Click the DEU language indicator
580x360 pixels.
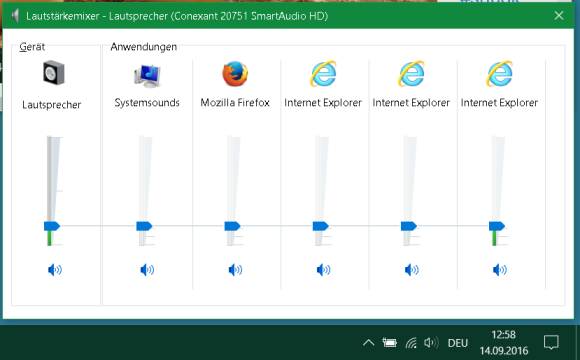458,343
